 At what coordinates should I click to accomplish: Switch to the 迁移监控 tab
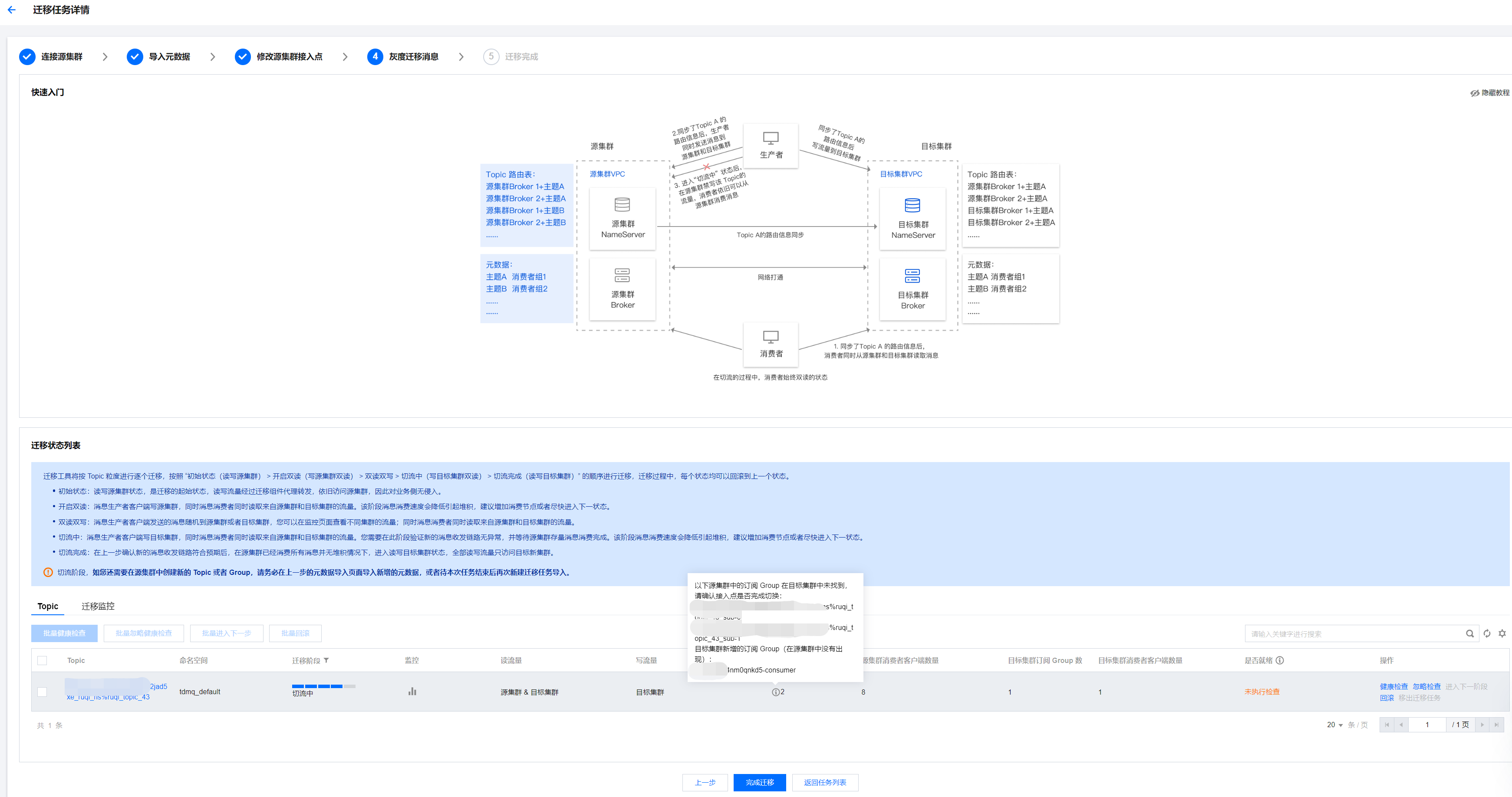click(x=97, y=606)
